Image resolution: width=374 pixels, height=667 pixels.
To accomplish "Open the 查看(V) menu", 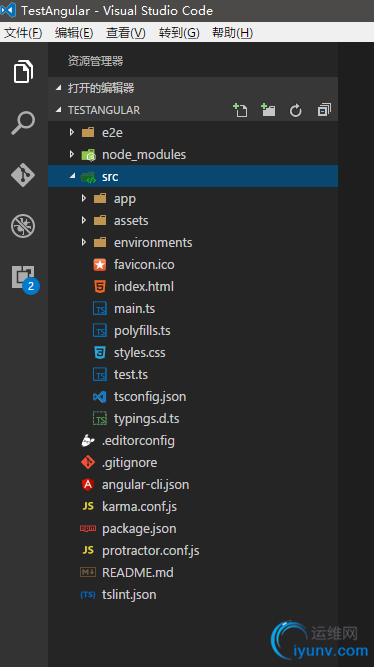I will pyautogui.click(x=126, y=33).
